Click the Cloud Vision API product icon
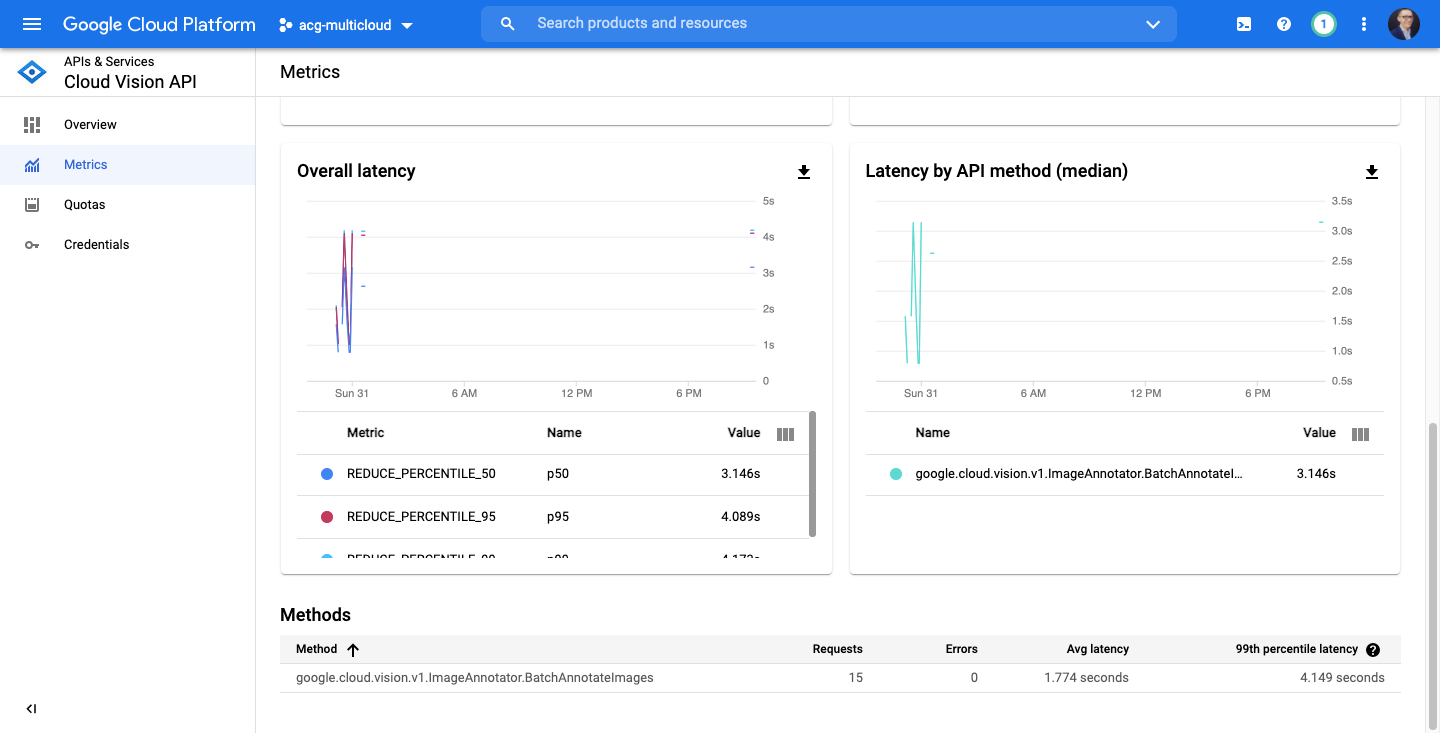The height and width of the screenshot is (733, 1440). coord(32,72)
